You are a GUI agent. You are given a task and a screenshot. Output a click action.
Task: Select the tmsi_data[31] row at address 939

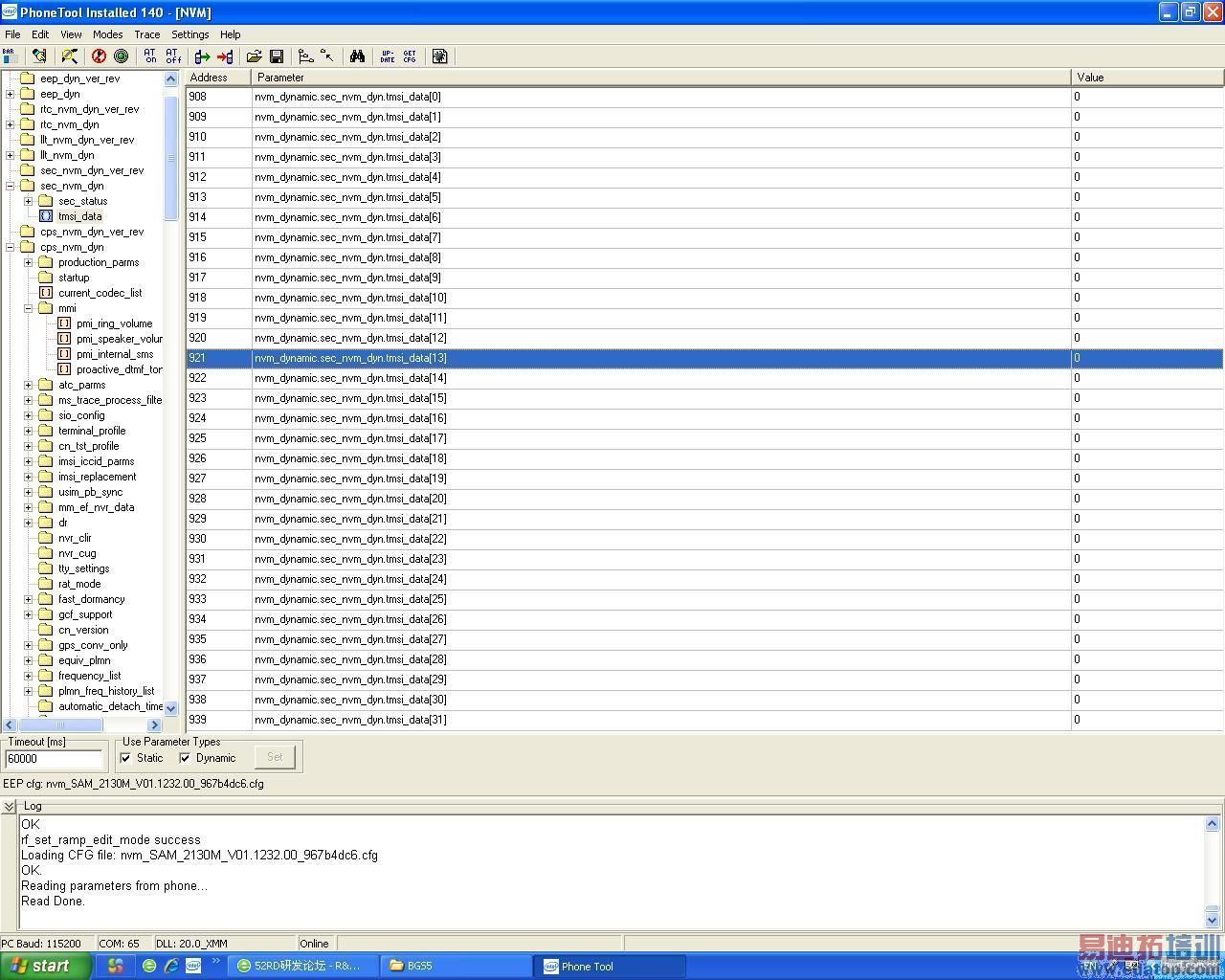704,720
